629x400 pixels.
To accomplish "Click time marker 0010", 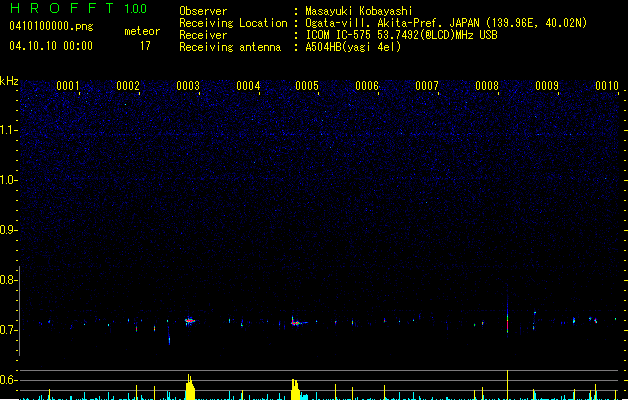I will pyautogui.click(x=607, y=85).
